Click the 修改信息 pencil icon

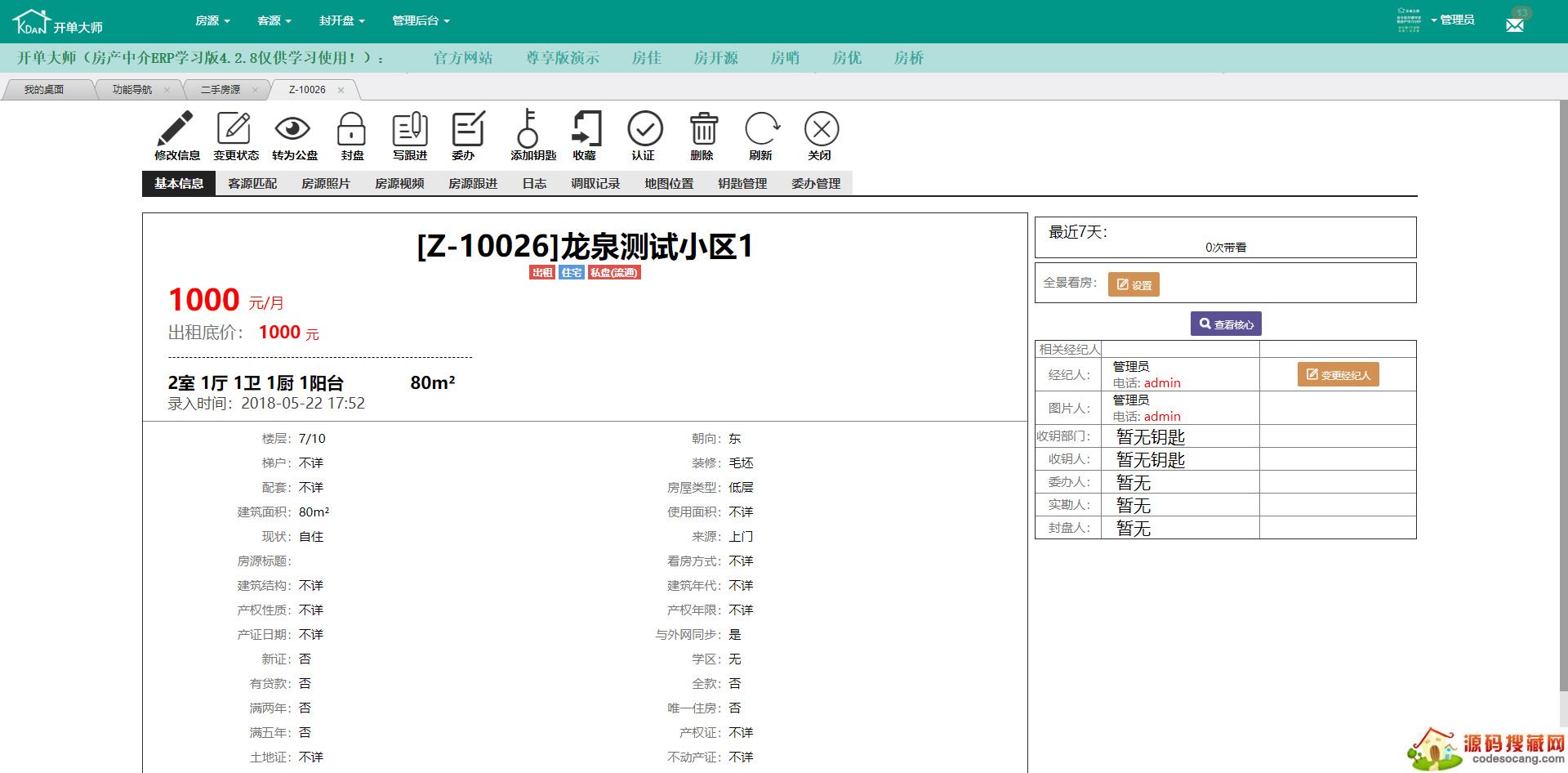(176, 130)
